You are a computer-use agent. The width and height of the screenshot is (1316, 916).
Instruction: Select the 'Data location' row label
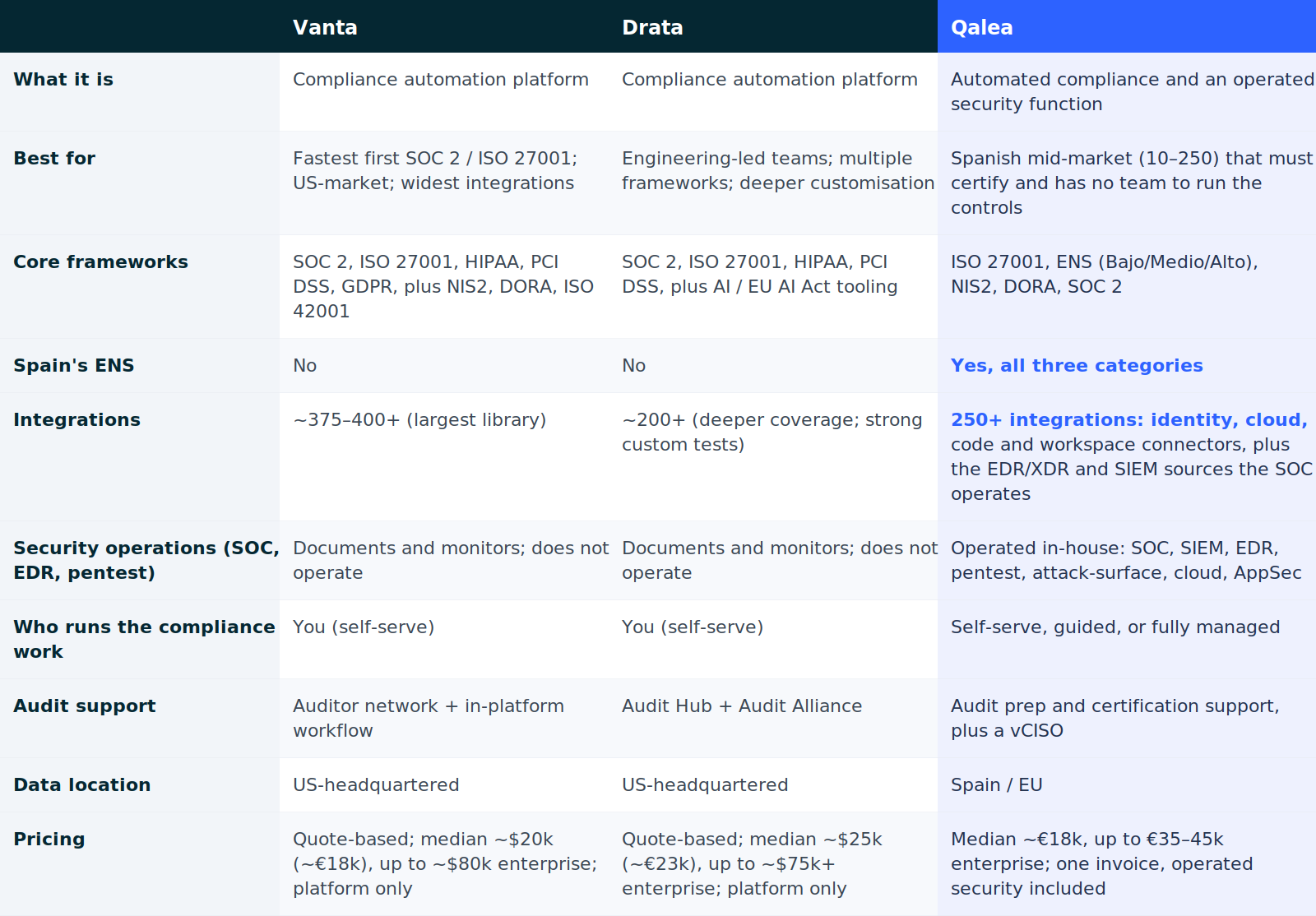click(x=82, y=784)
